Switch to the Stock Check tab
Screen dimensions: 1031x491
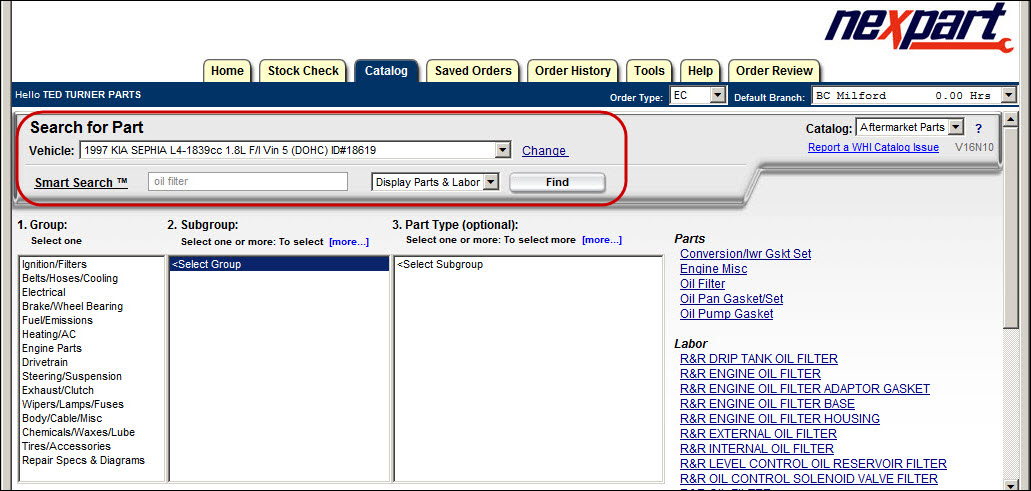[x=303, y=71]
